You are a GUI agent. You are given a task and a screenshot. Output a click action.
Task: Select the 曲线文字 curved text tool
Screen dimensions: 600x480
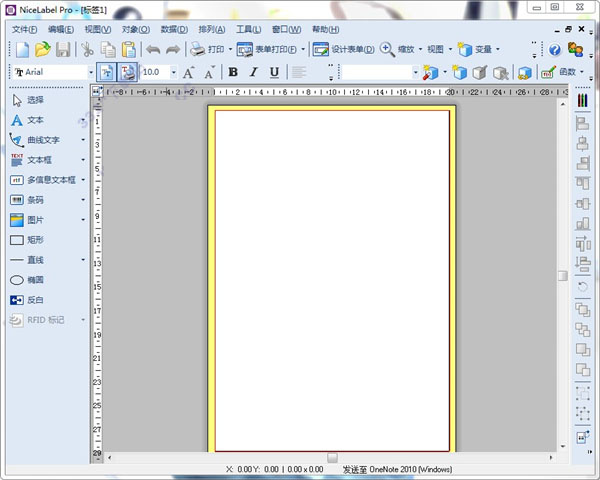(42, 140)
